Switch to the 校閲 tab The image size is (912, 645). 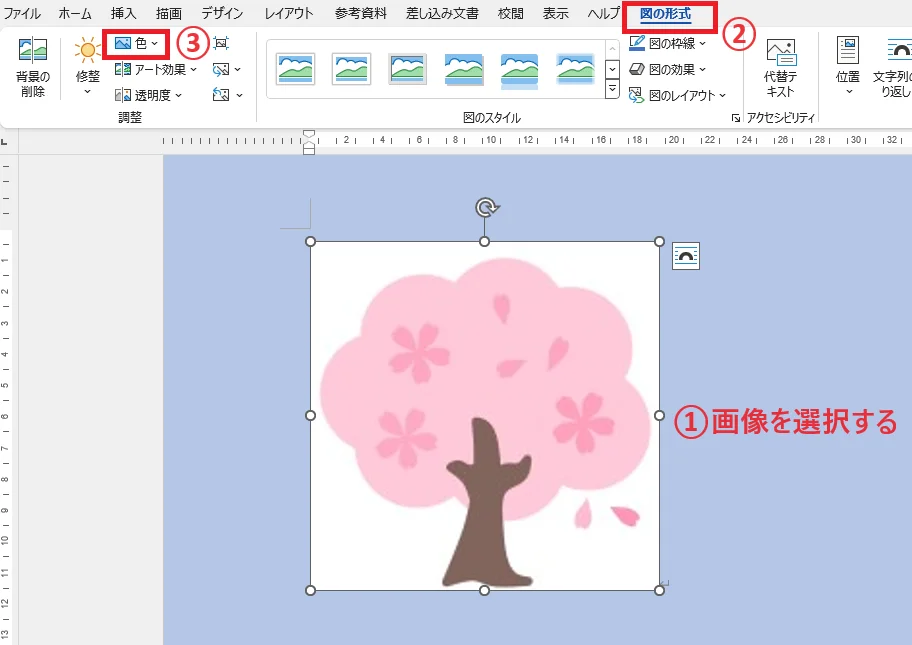[x=510, y=13]
